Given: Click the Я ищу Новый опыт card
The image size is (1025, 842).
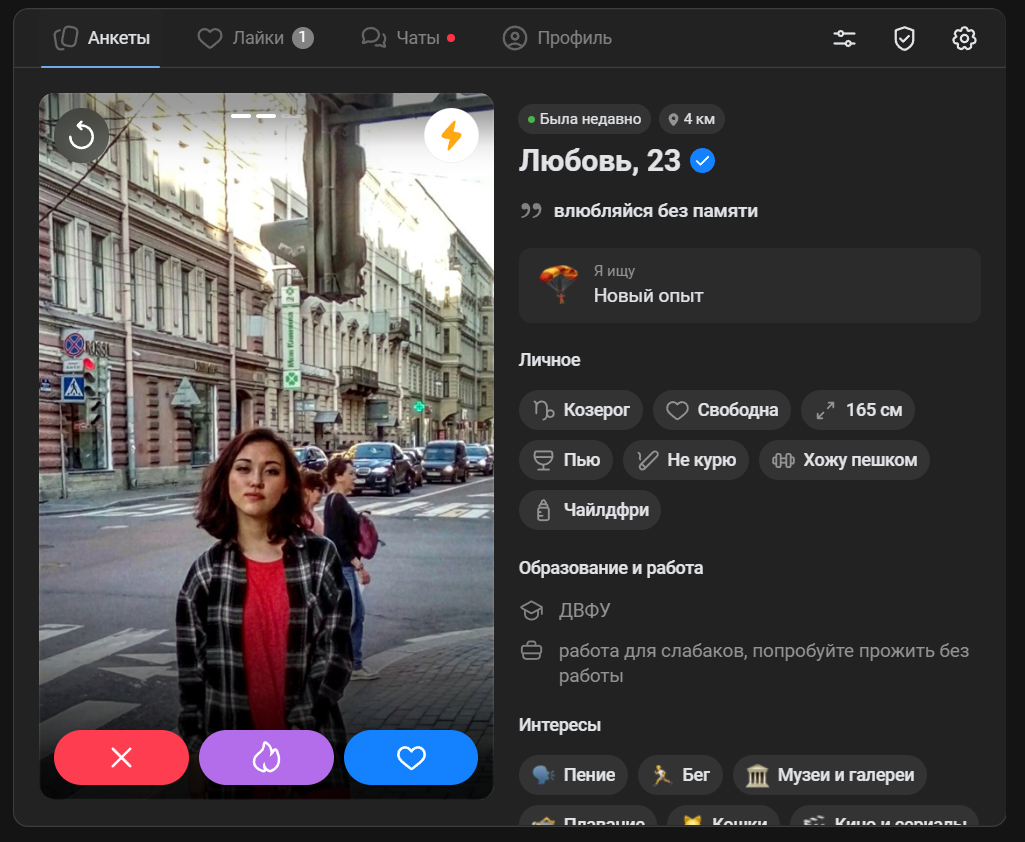Looking at the screenshot, I should (x=749, y=285).
